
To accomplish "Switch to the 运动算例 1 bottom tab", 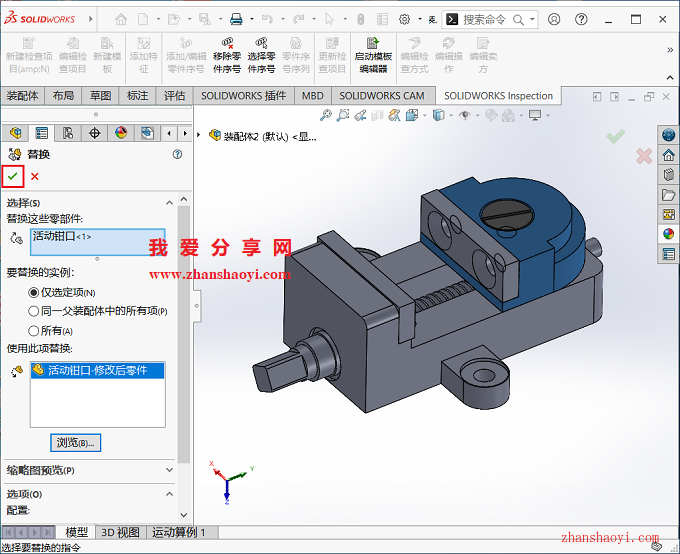I will click(x=179, y=532).
